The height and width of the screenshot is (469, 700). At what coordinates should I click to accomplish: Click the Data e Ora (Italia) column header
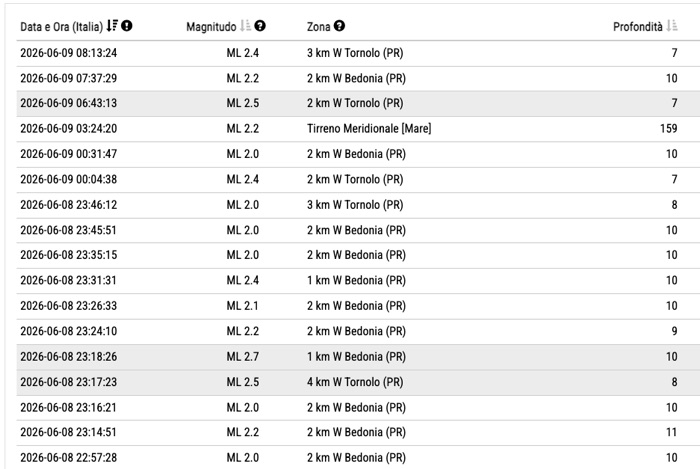(x=62, y=27)
